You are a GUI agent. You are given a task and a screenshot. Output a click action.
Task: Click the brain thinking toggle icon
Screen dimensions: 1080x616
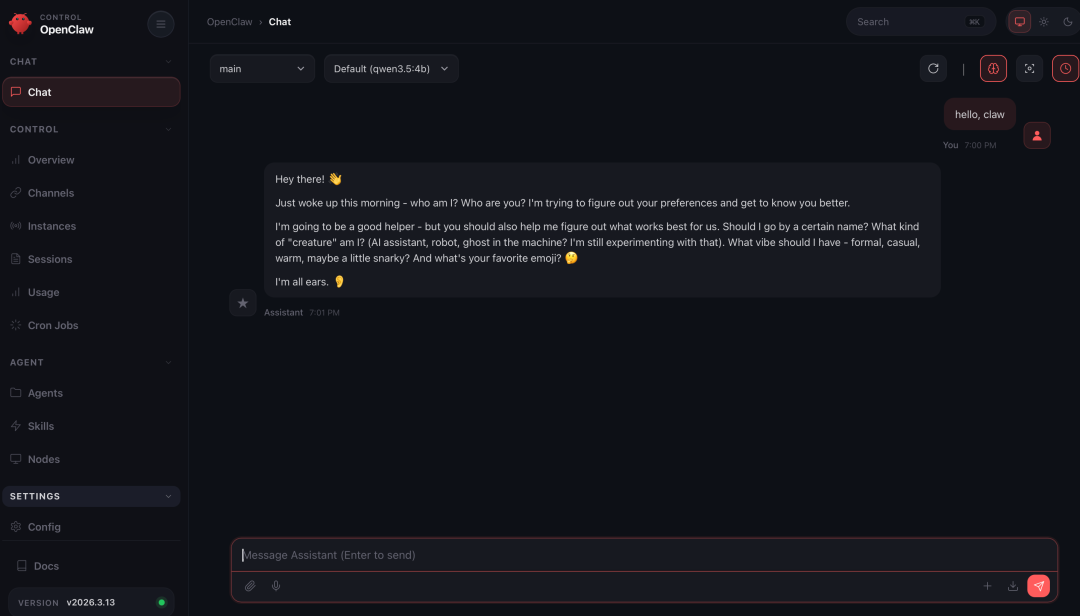coord(993,68)
